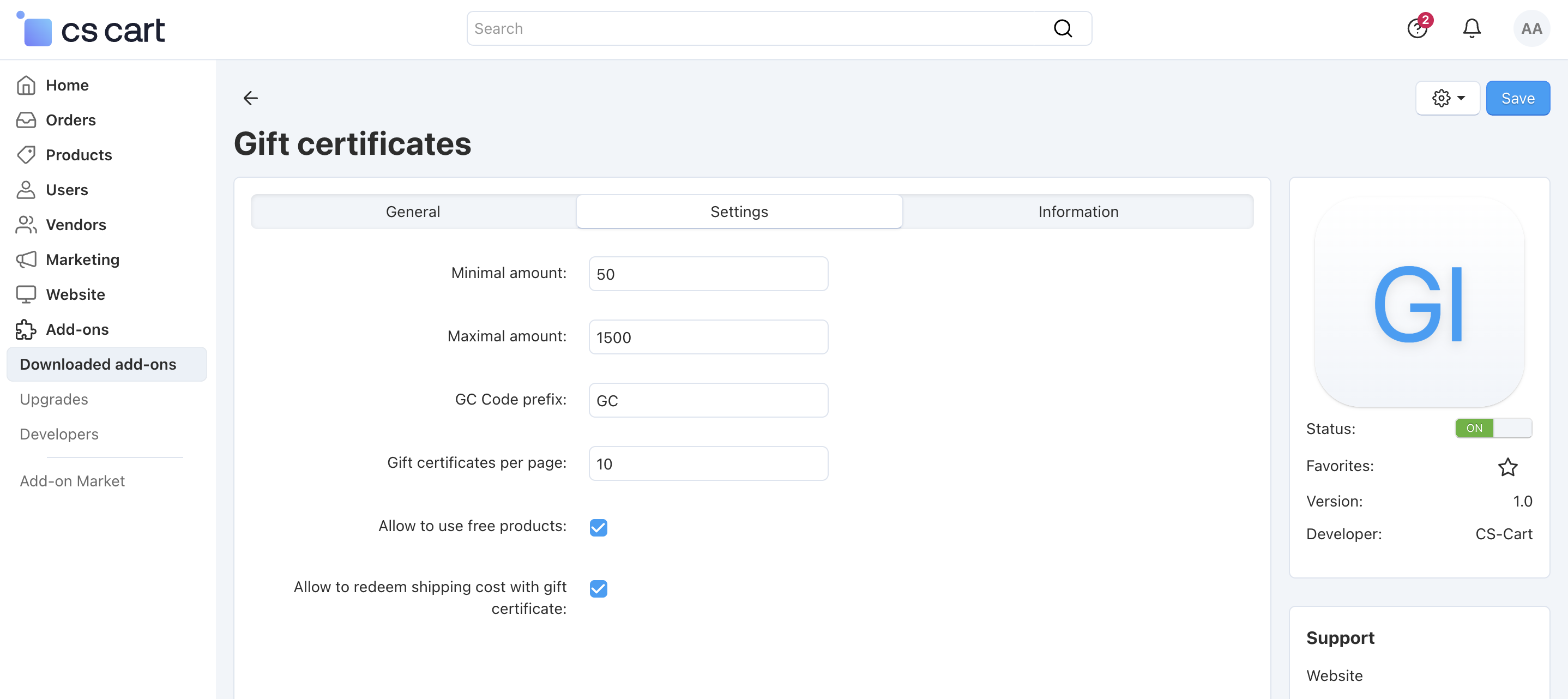Open Downloaded add-ons in sidebar
Viewport: 1568px width, 699px height.
point(106,364)
